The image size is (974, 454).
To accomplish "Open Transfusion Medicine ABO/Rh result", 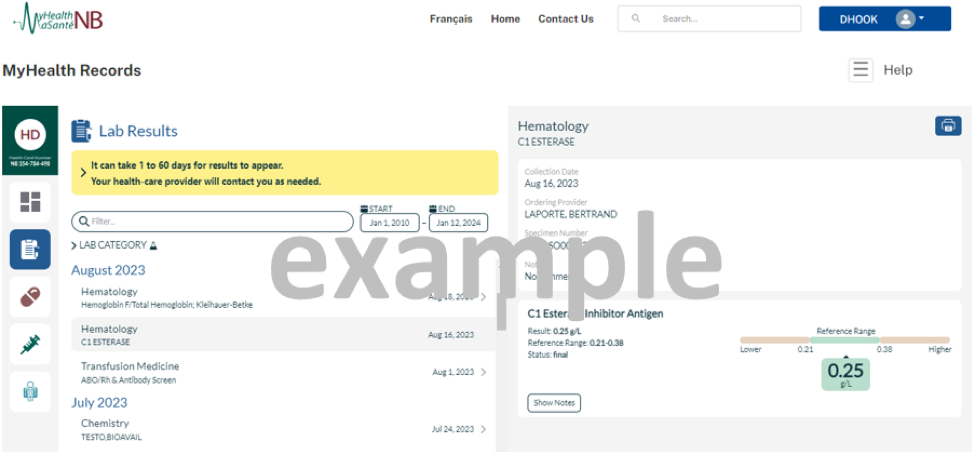I will pyautogui.click(x=280, y=372).
